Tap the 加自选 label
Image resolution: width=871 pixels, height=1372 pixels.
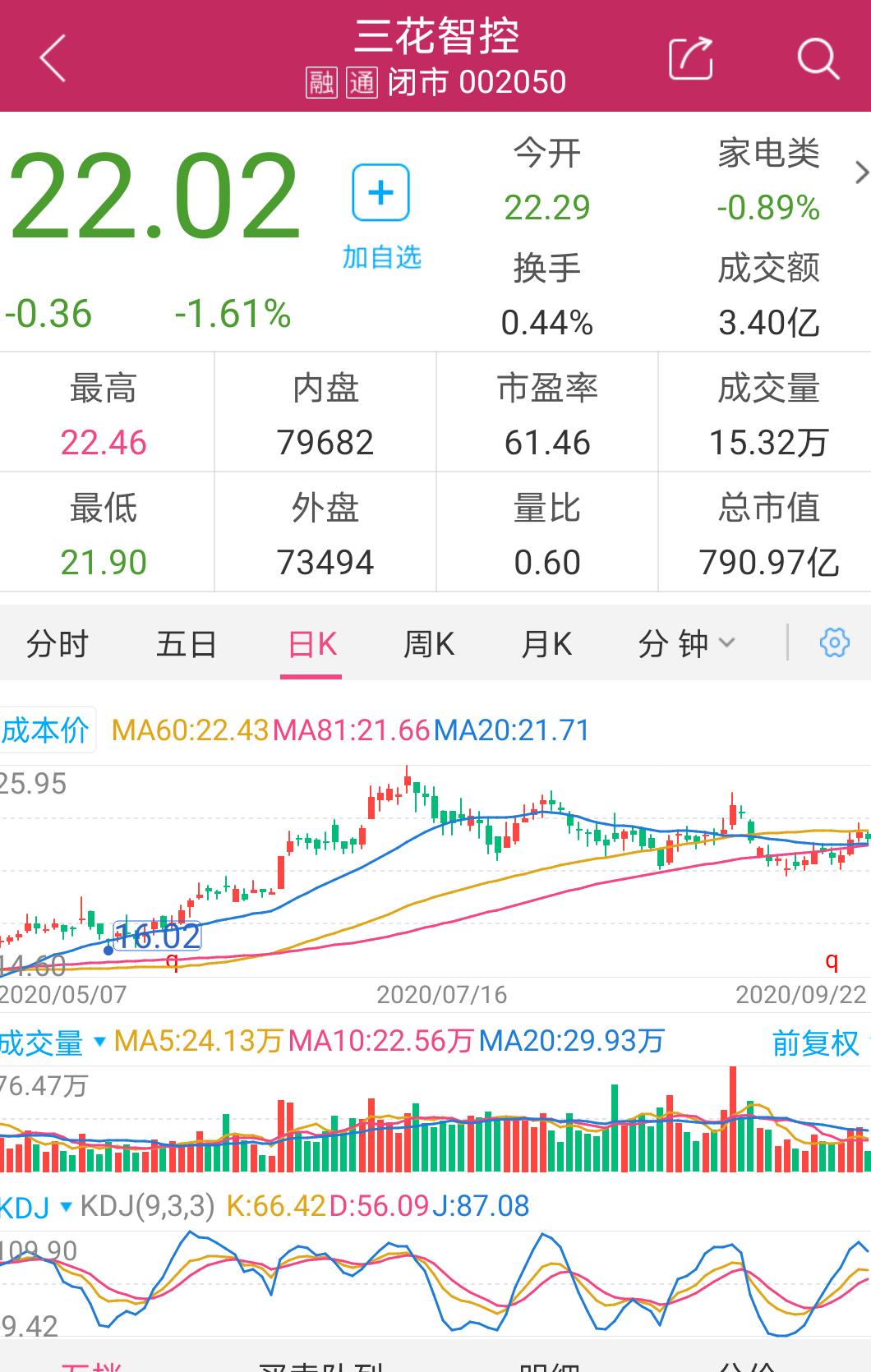[x=381, y=257]
